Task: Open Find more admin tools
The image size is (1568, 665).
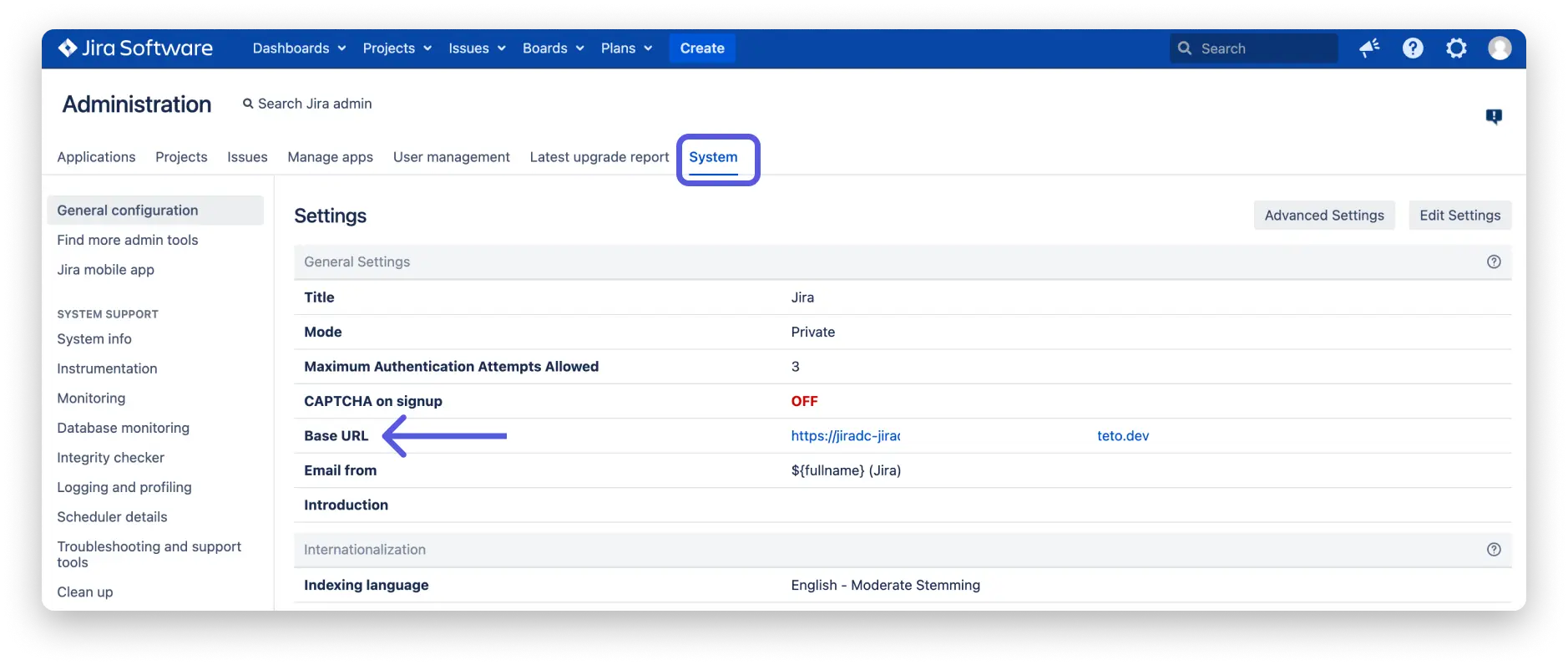Action: [128, 240]
